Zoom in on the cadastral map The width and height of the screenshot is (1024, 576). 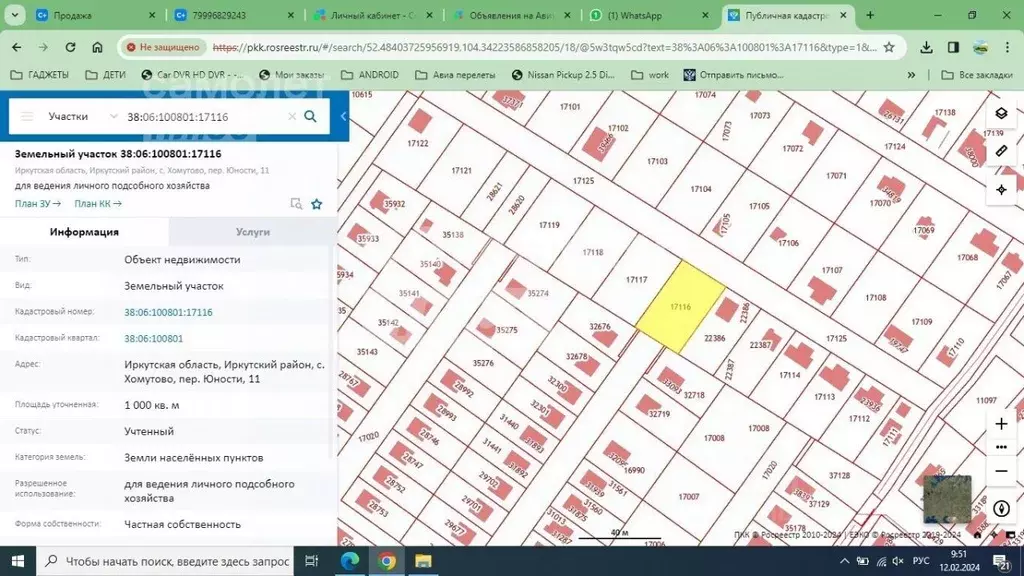[1001, 424]
